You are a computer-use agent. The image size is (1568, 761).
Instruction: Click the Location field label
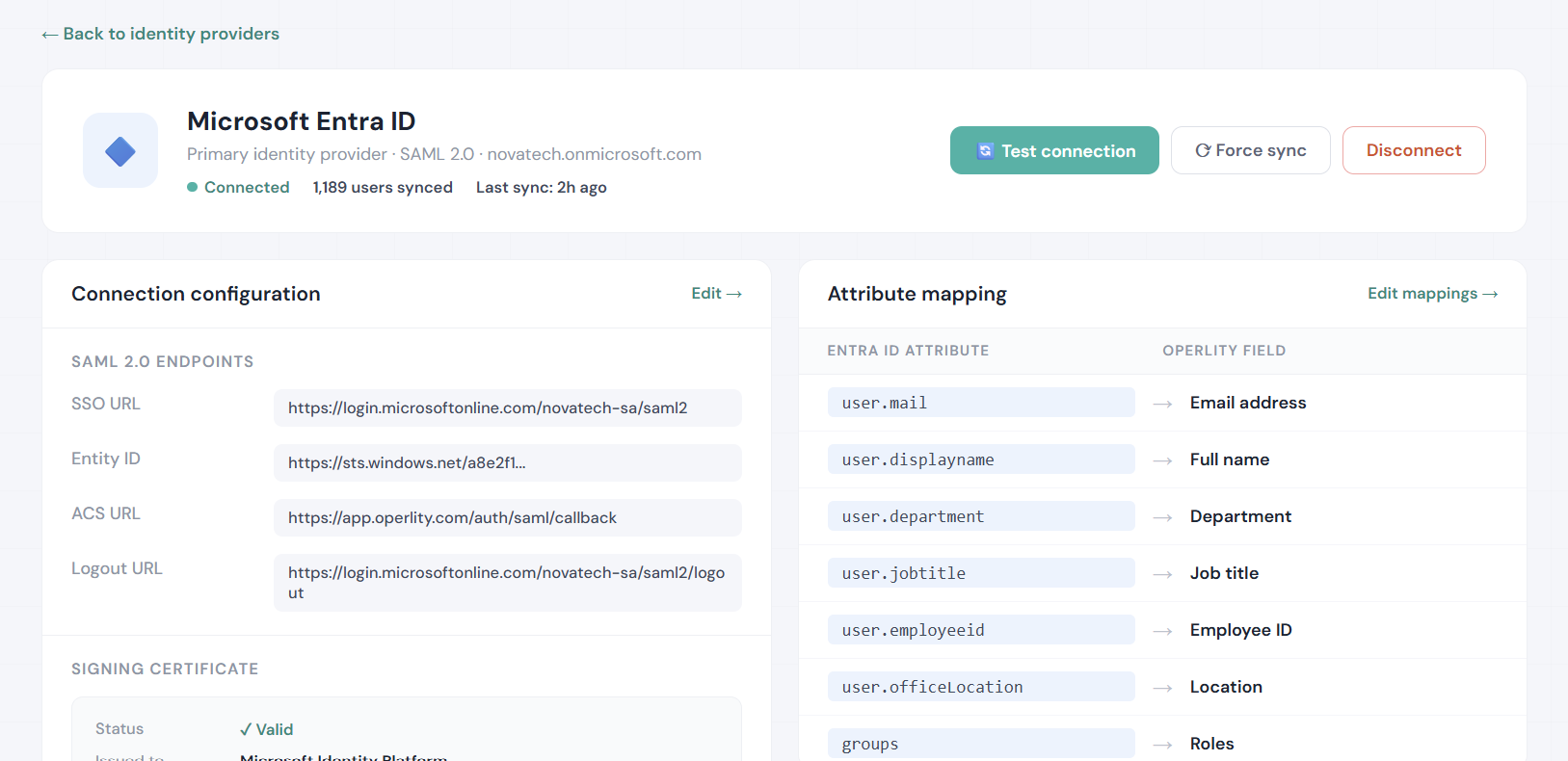(1226, 687)
